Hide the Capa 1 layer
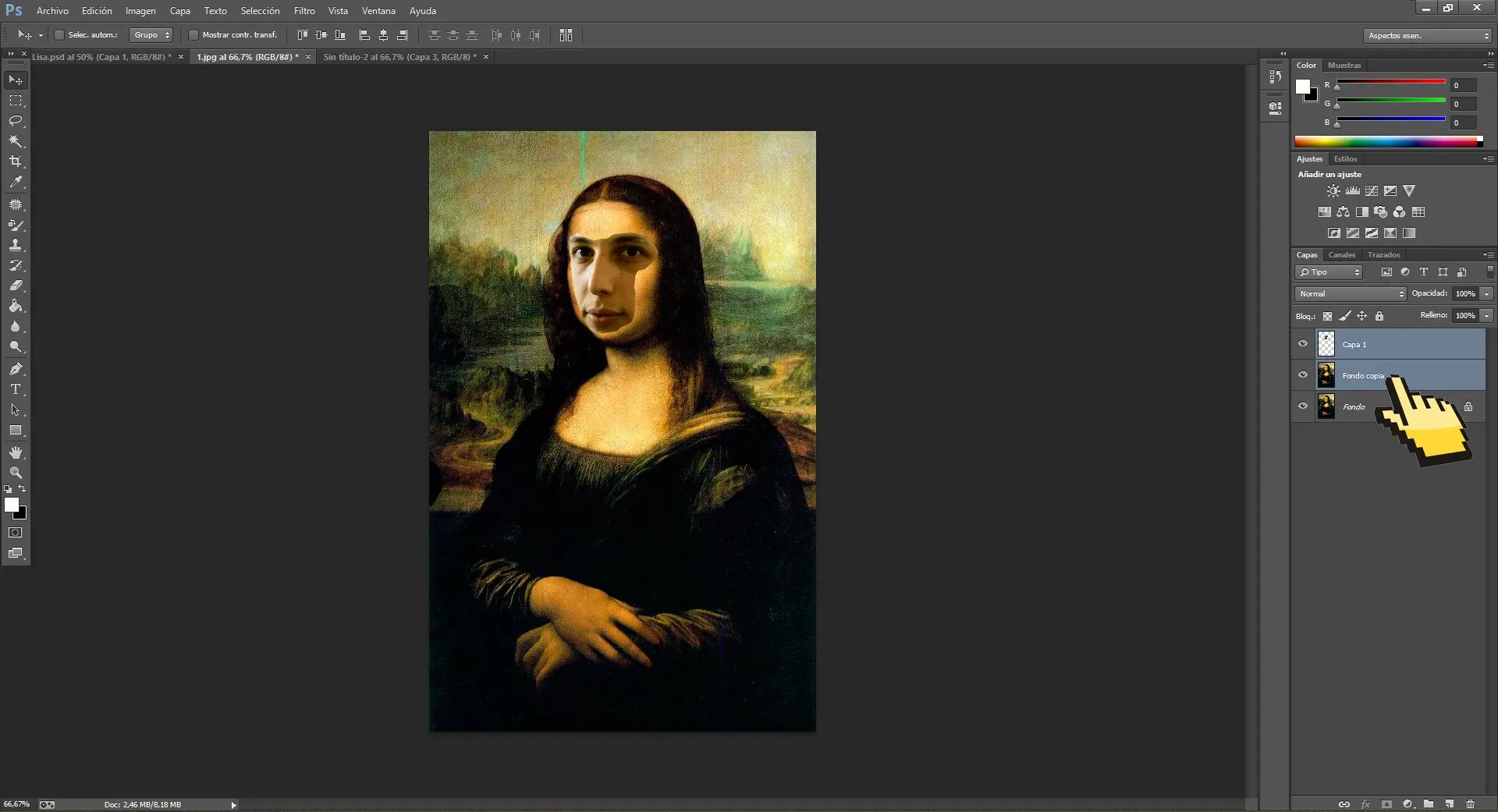Screen dimensions: 1498x812 1302,344
